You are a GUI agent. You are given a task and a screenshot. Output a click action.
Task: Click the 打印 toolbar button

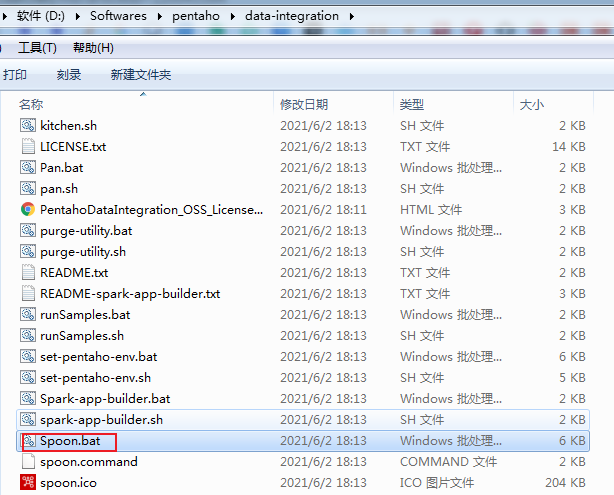click(x=15, y=74)
